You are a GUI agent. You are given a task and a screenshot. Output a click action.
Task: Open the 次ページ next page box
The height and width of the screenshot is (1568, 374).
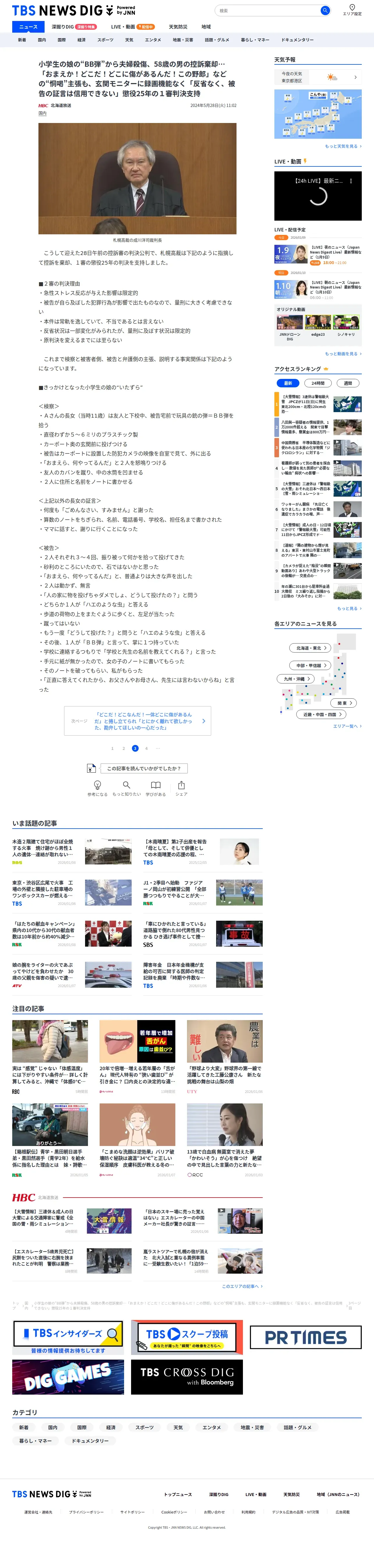click(137, 721)
